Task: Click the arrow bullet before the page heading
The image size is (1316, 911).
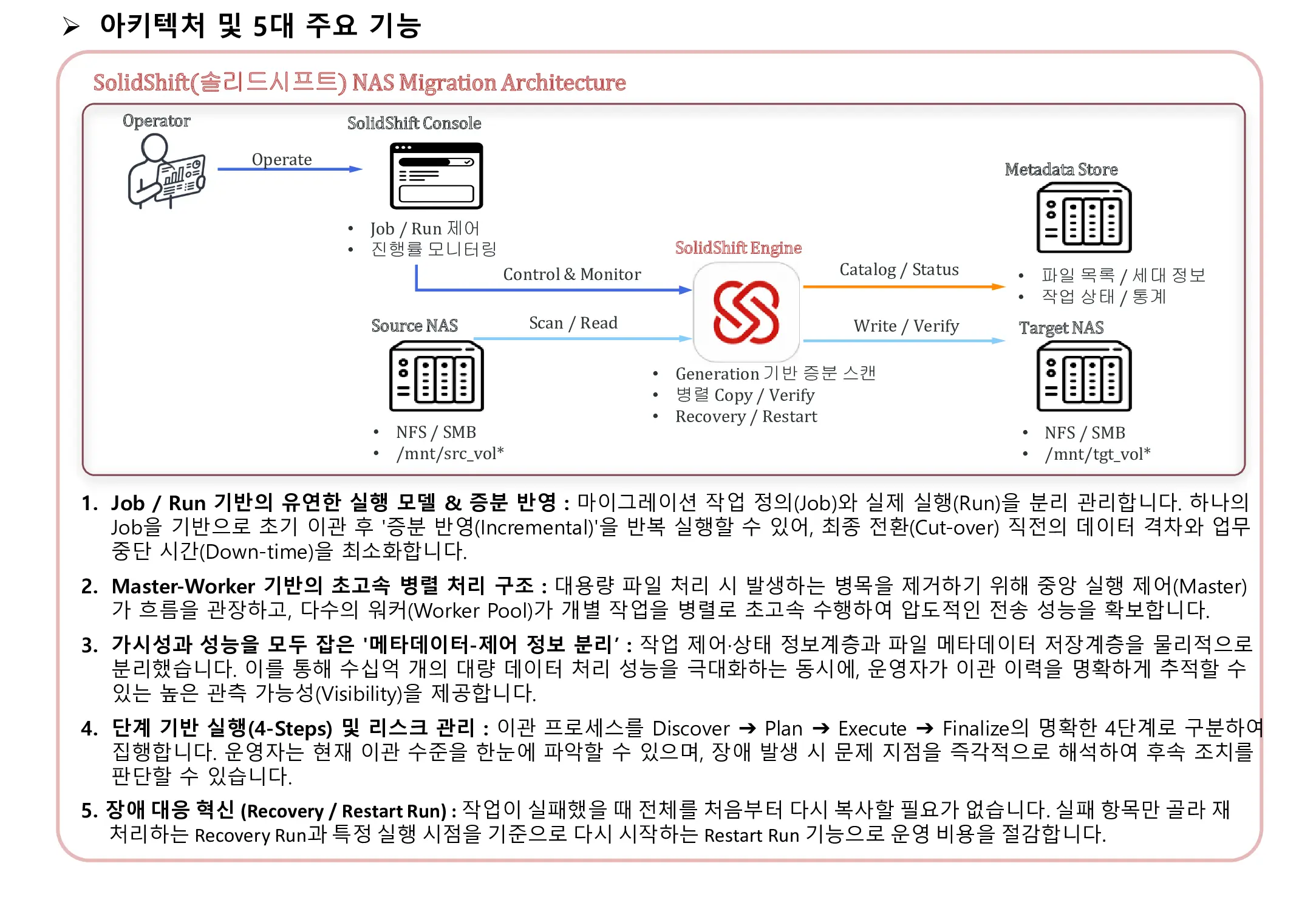Action: click(71, 26)
